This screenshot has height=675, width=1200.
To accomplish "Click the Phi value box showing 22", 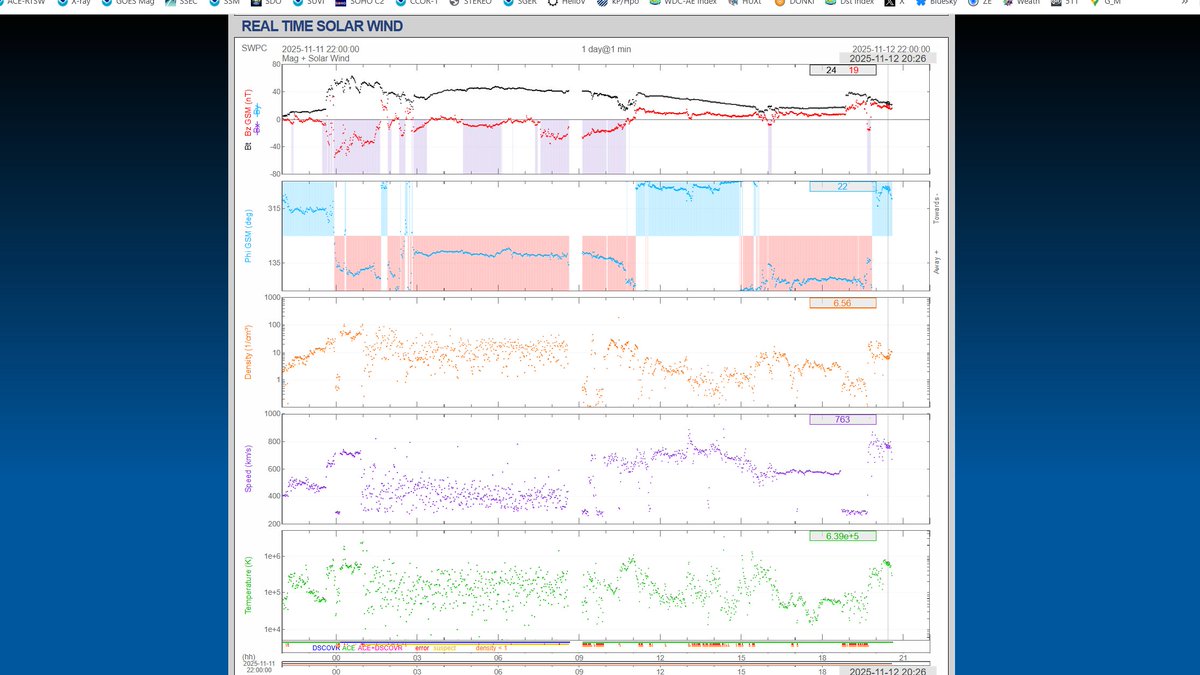I will (x=843, y=187).
